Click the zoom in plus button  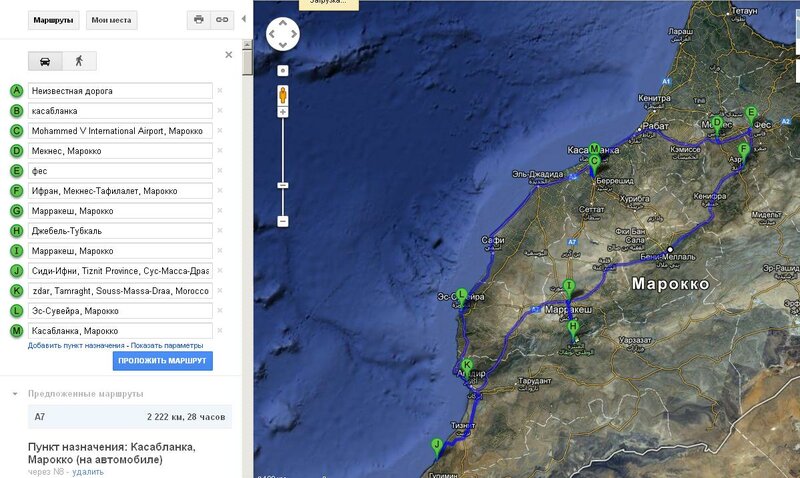click(283, 113)
